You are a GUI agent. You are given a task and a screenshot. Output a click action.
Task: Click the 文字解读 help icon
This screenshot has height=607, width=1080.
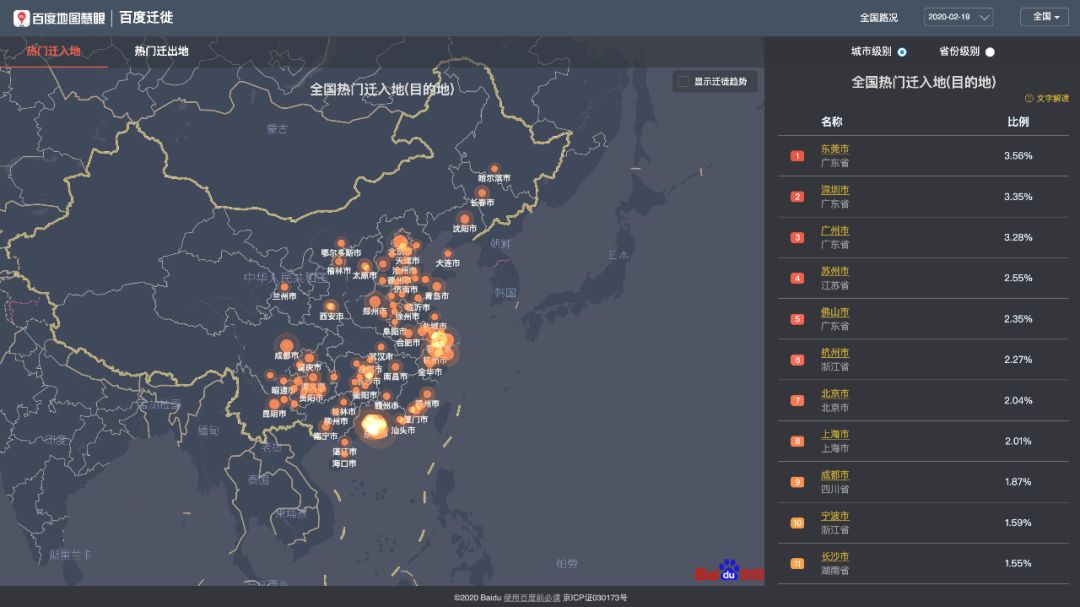click(x=1029, y=99)
